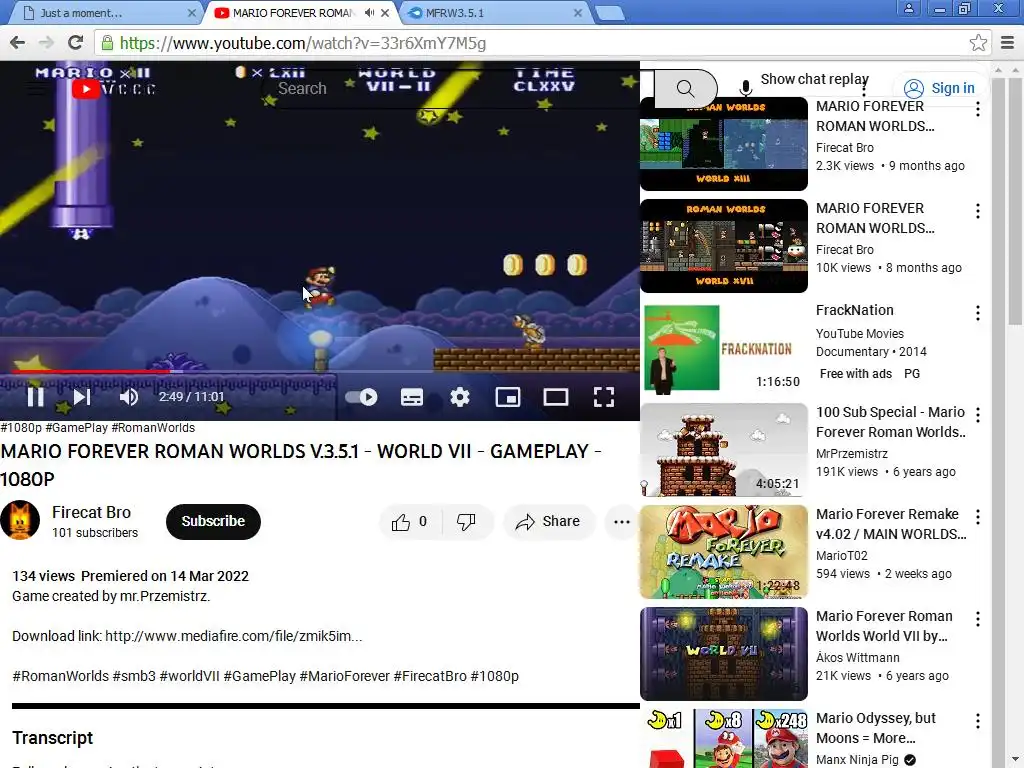Open browser user profile icon

pos(908,8)
